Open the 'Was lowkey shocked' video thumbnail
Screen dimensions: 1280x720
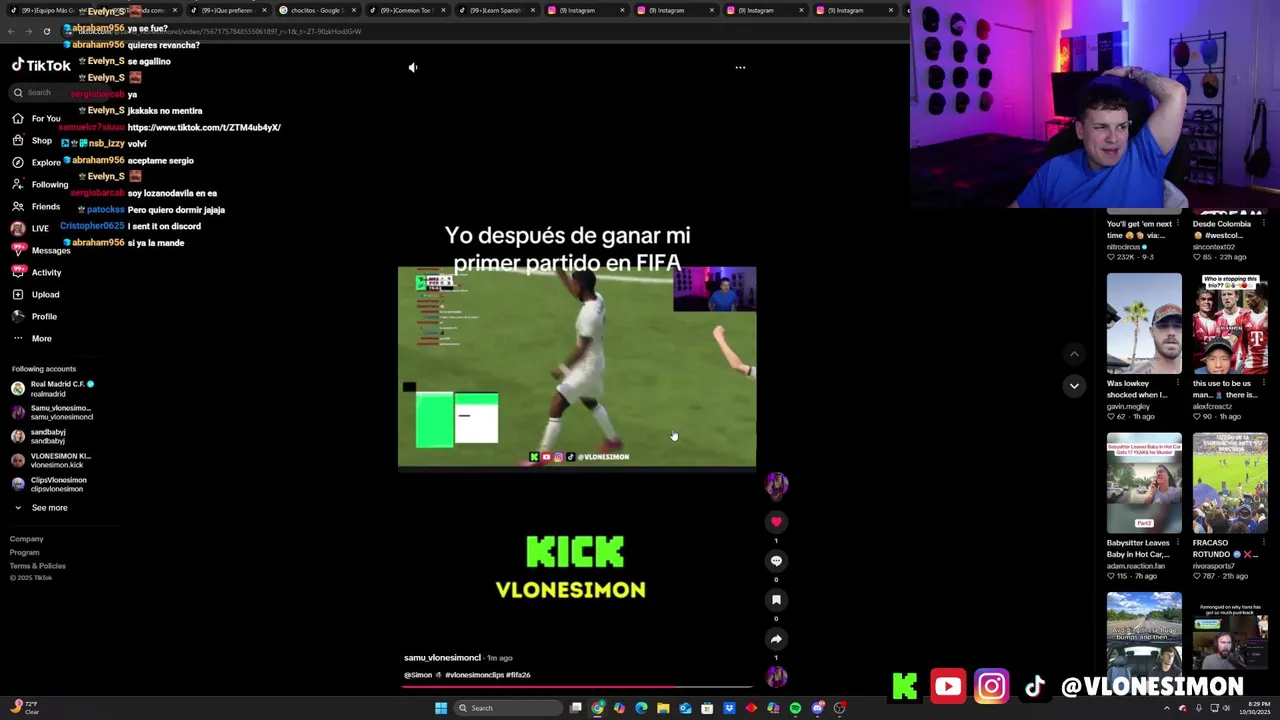[1144, 324]
